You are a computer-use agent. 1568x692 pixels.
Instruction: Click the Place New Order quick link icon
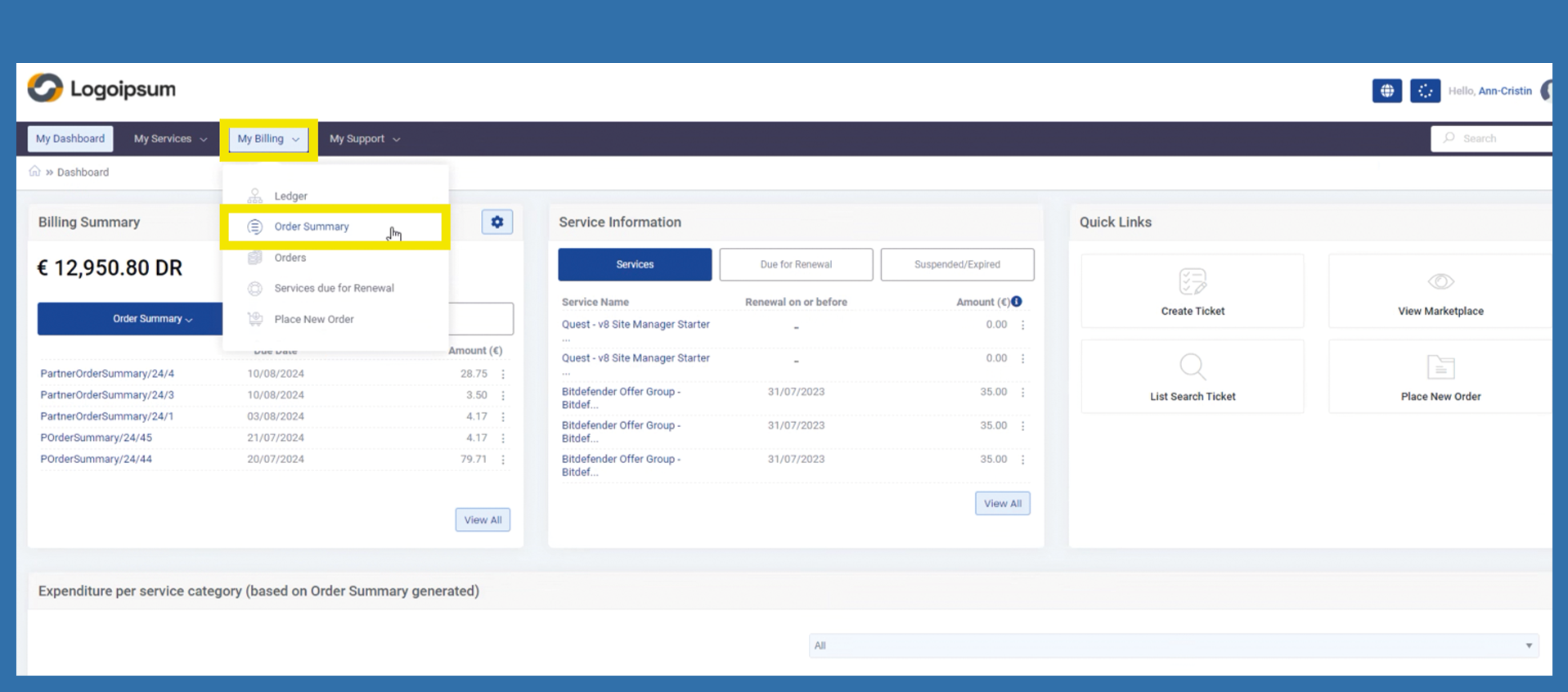1440,367
